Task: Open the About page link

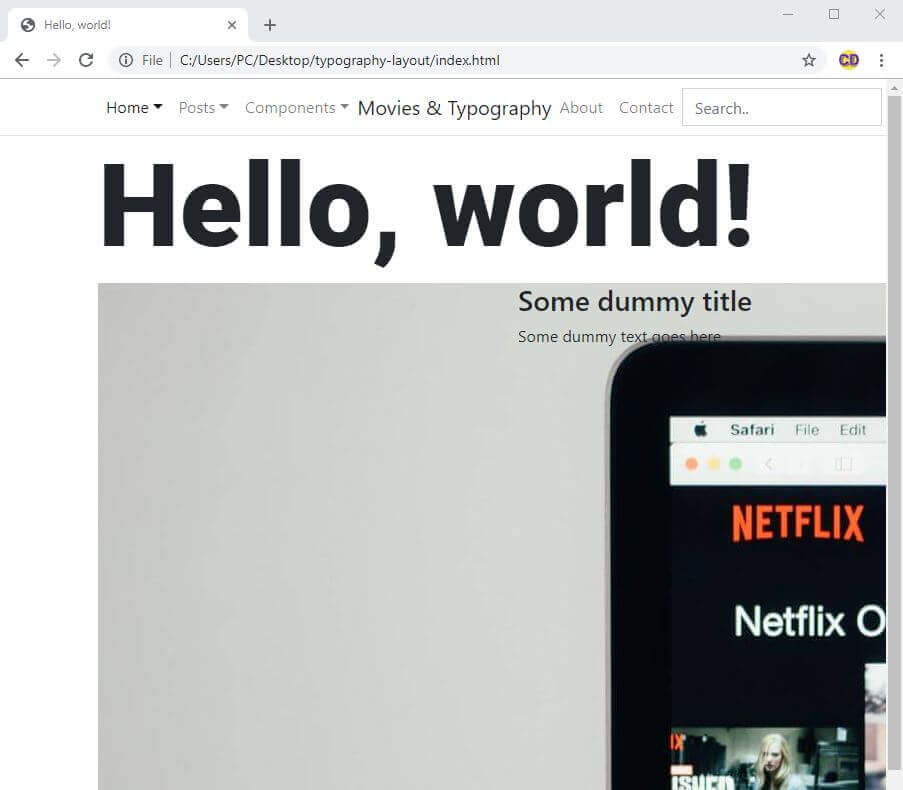Action: pyautogui.click(x=581, y=108)
